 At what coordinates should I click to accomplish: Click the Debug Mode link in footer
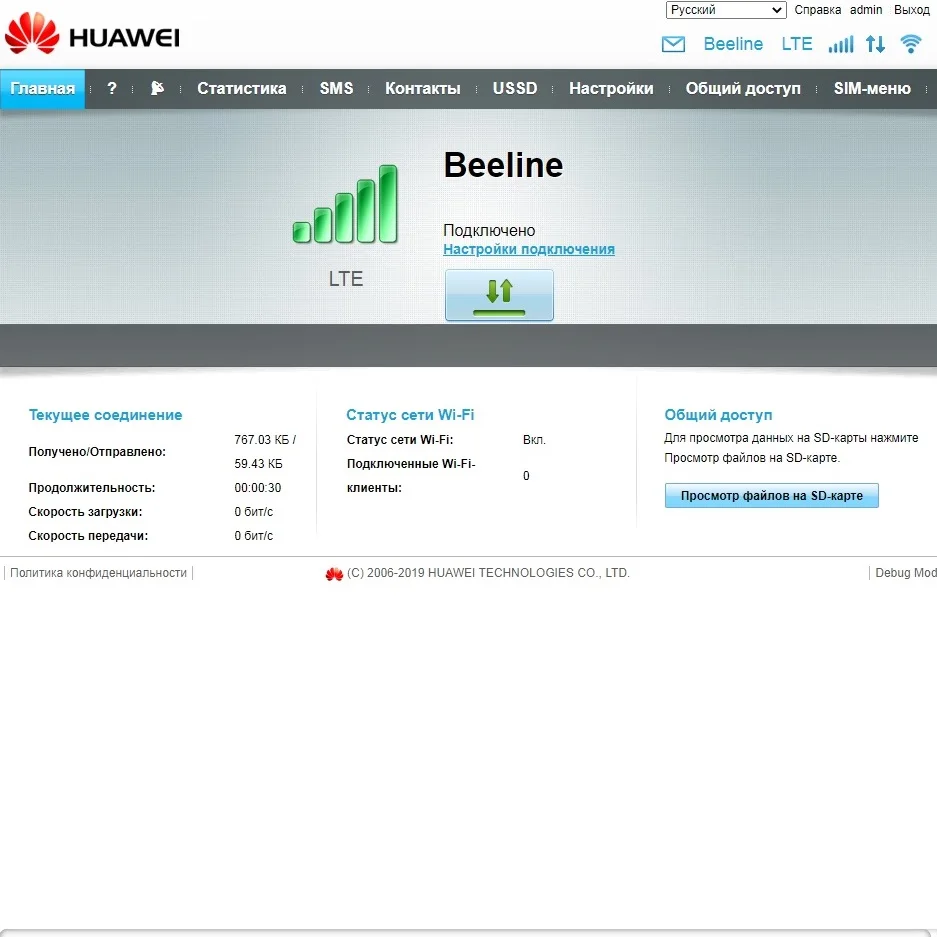(906, 573)
